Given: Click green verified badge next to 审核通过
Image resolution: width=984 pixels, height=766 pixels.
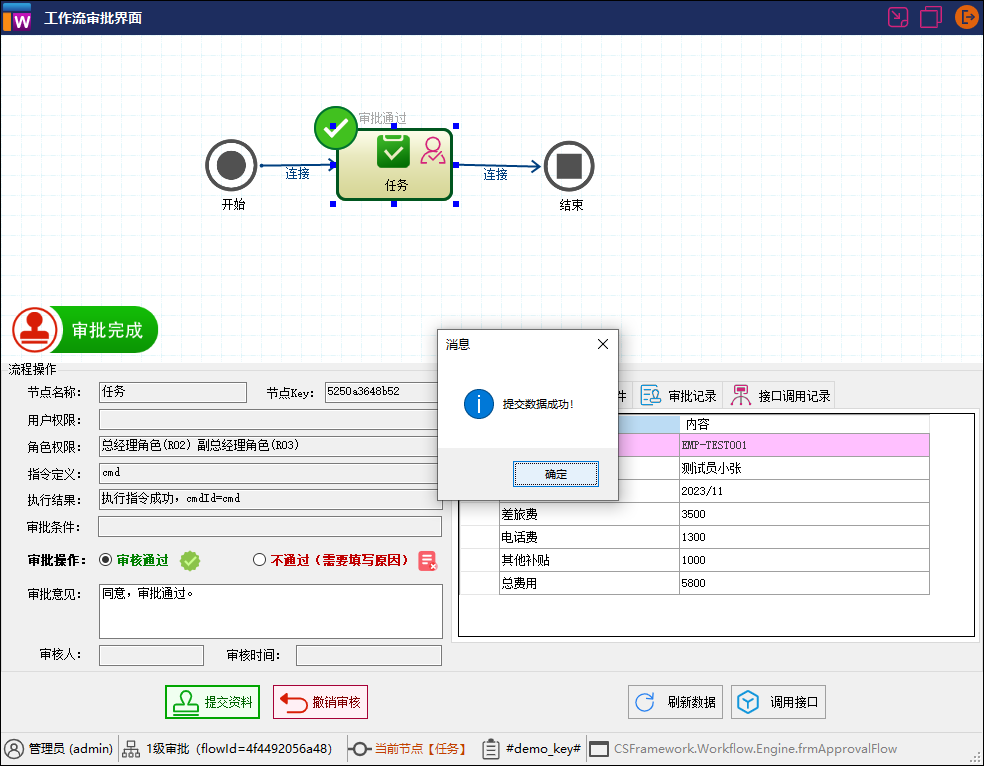Looking at the screenshot, I should 190,560.
